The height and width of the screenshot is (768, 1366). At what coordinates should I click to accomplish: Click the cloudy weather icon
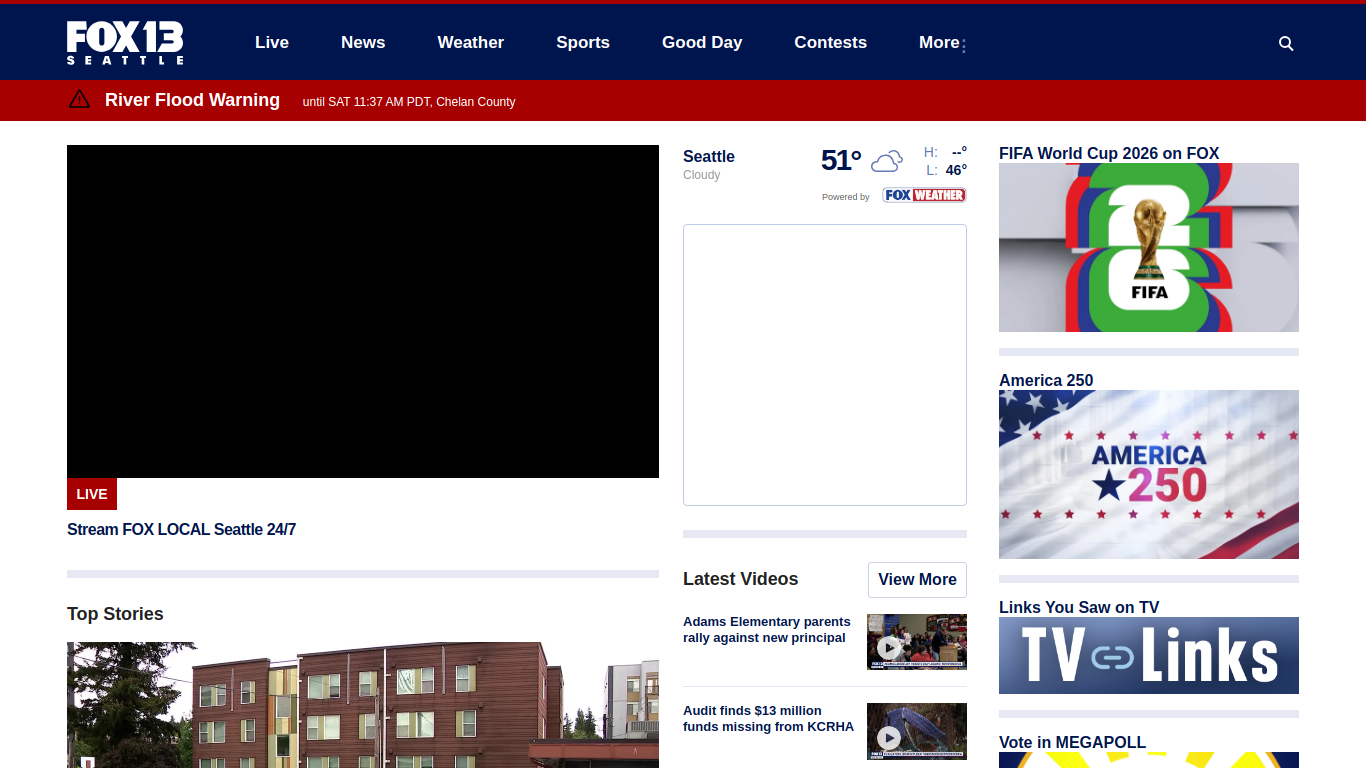(886, 161)
